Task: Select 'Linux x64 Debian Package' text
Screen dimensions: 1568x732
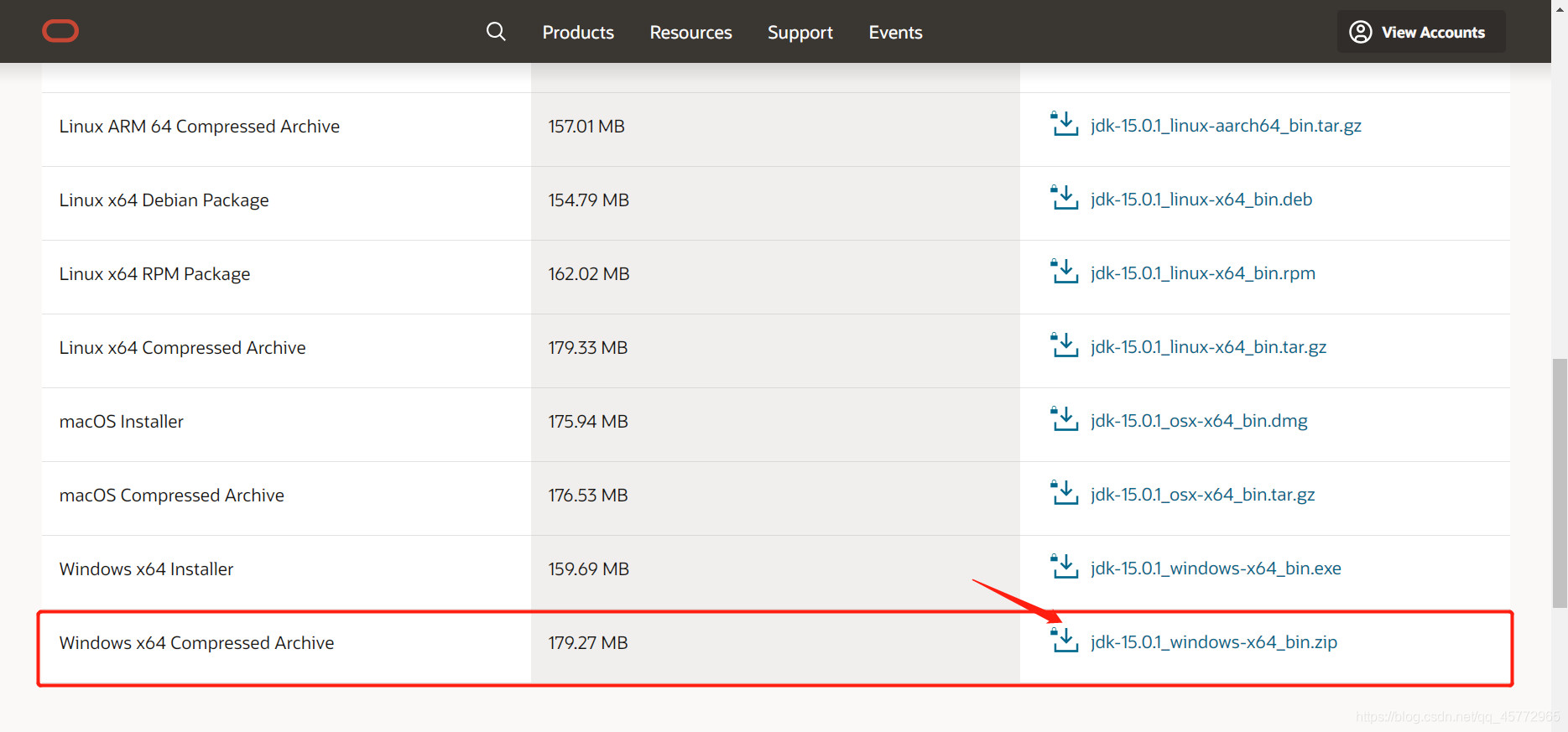Action: [164, 200]
